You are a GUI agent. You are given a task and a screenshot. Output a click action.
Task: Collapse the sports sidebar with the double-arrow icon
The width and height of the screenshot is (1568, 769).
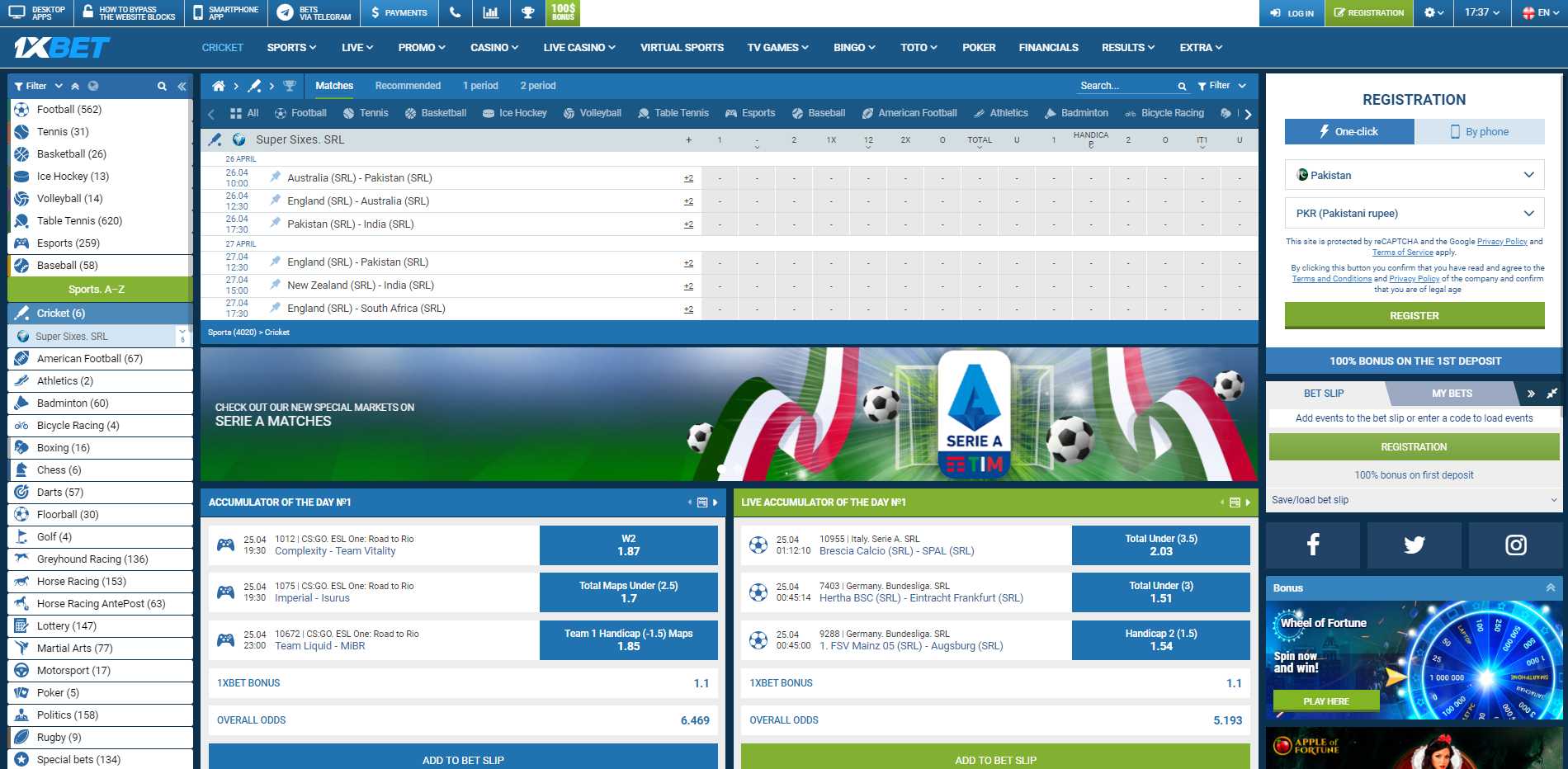tap(182, 86)
